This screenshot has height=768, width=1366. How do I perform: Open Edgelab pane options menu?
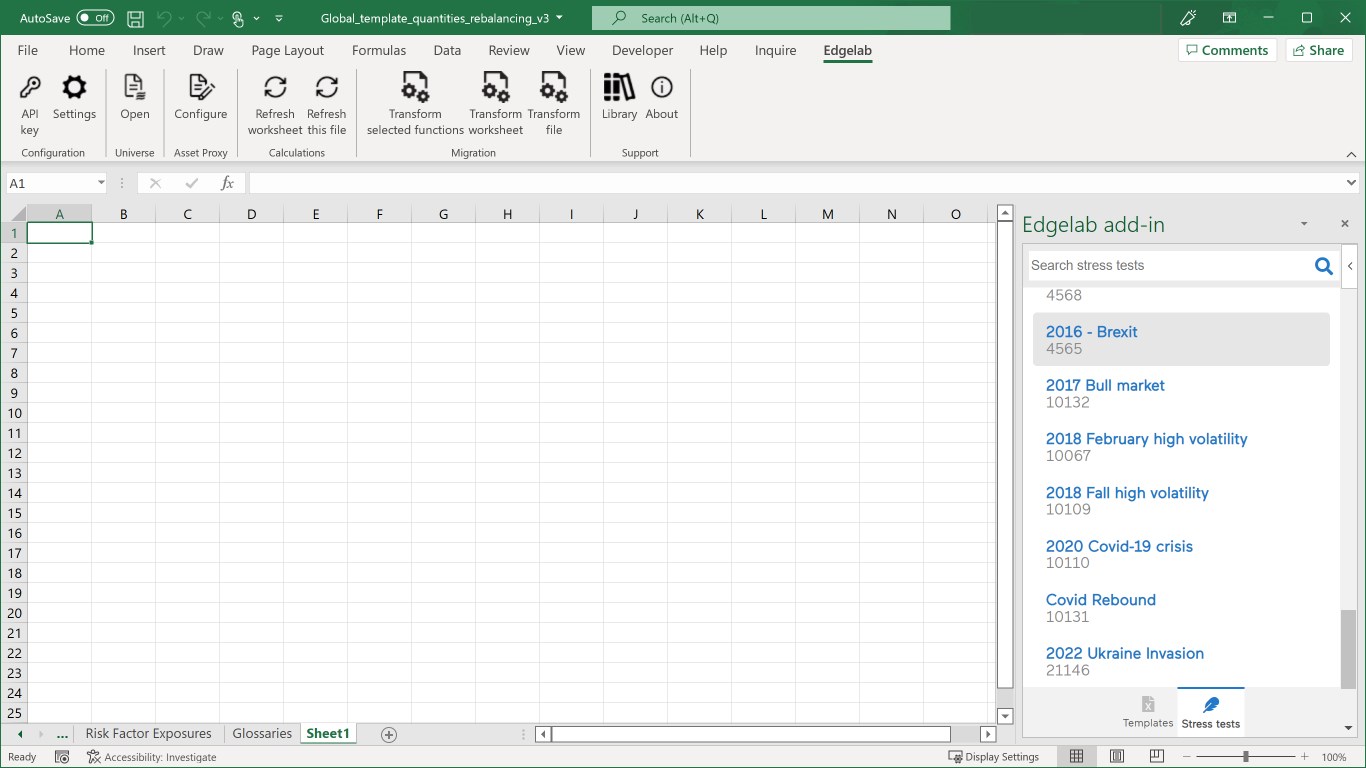pyautogui.click(x=1304, y=224)
